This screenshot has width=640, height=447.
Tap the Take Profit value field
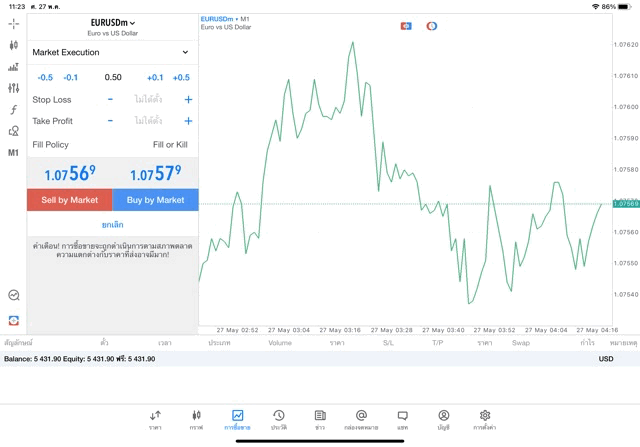(149, 121)
